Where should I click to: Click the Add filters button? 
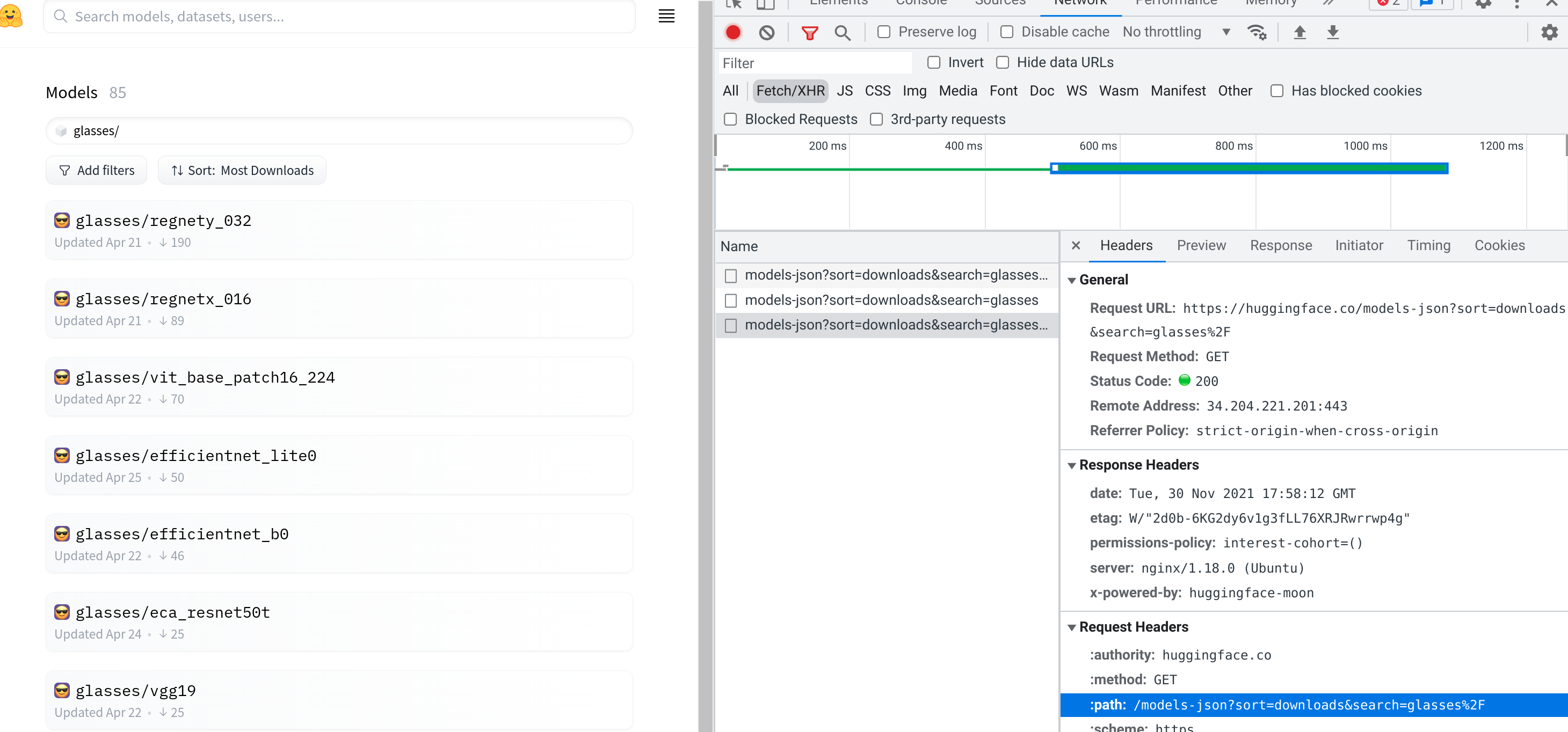point(96,170)
